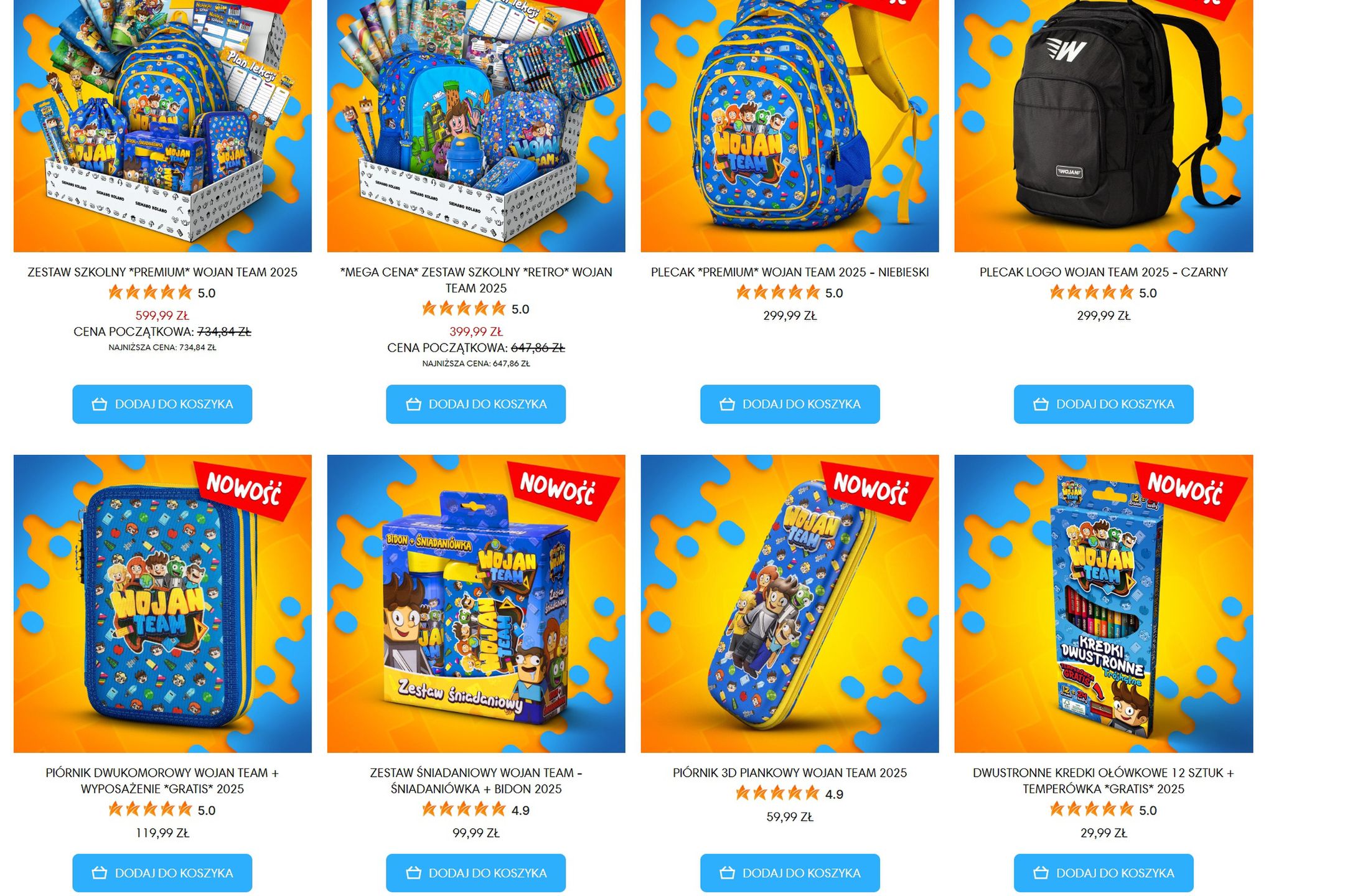Click basket icon for Zestaw Śniadaniowy
1345x896 pixels.
[413, 873]
